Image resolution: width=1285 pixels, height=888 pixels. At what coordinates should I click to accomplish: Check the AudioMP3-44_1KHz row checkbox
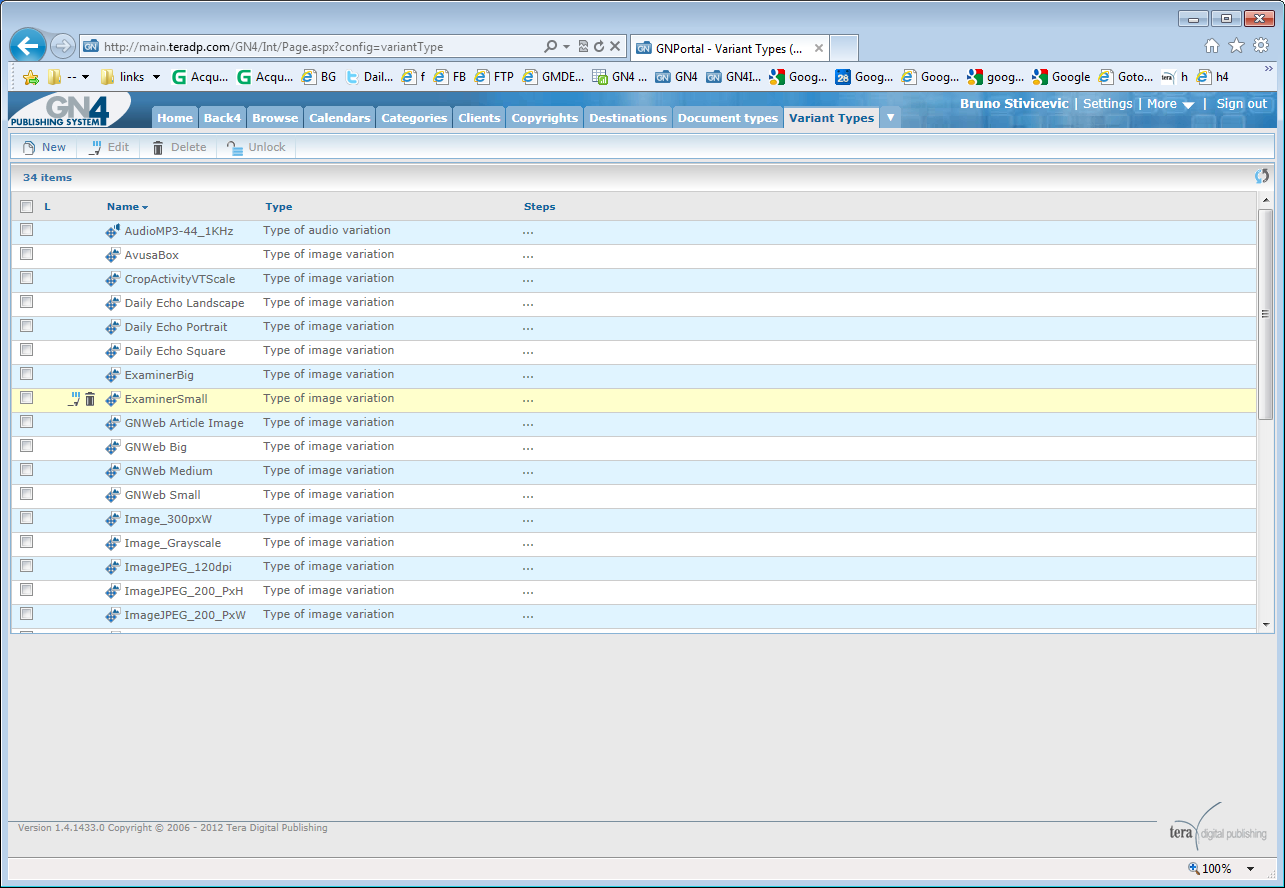[27, 230]
